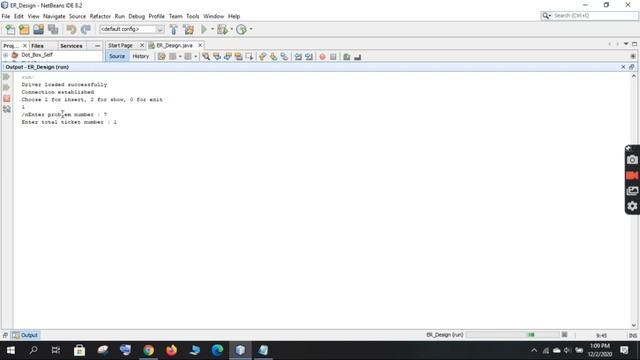Screen dimensions: 640x360
Task: Toggle the Rectangular Selection icon
Action: pos(249,57)
